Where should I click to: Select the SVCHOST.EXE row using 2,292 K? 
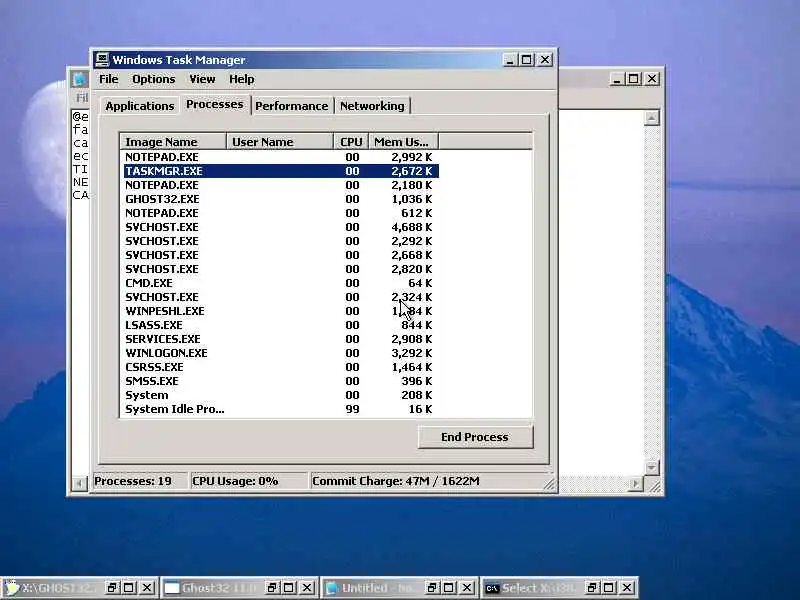[280, 241]
